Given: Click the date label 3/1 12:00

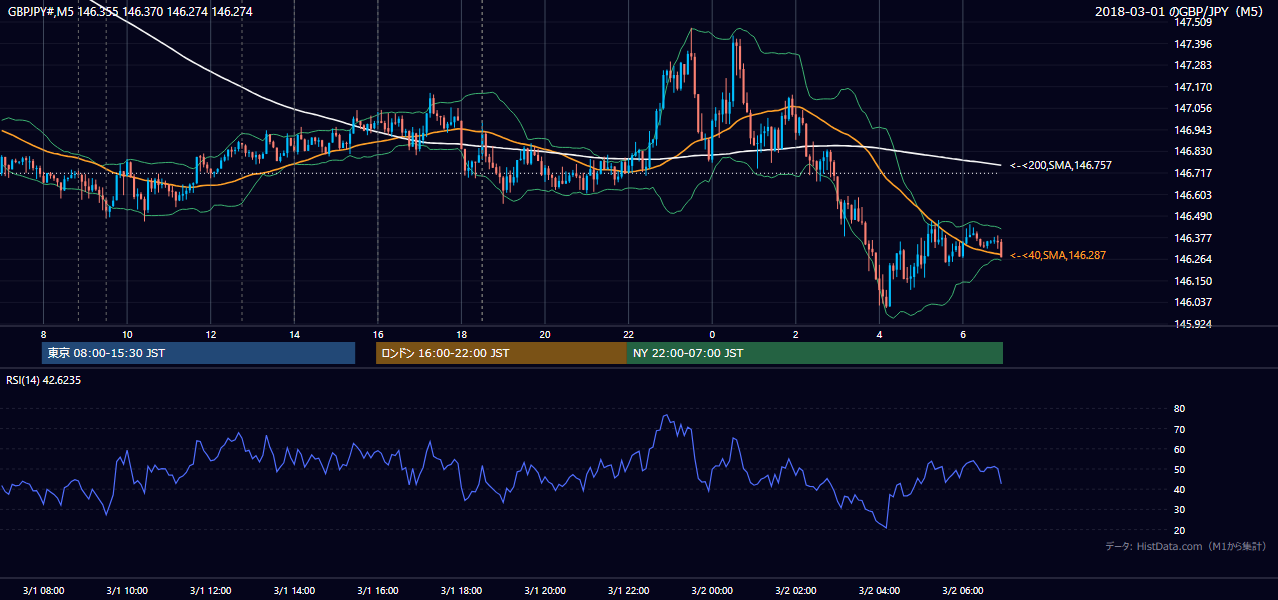Looking at the screenshot, I should click(210, 590).
